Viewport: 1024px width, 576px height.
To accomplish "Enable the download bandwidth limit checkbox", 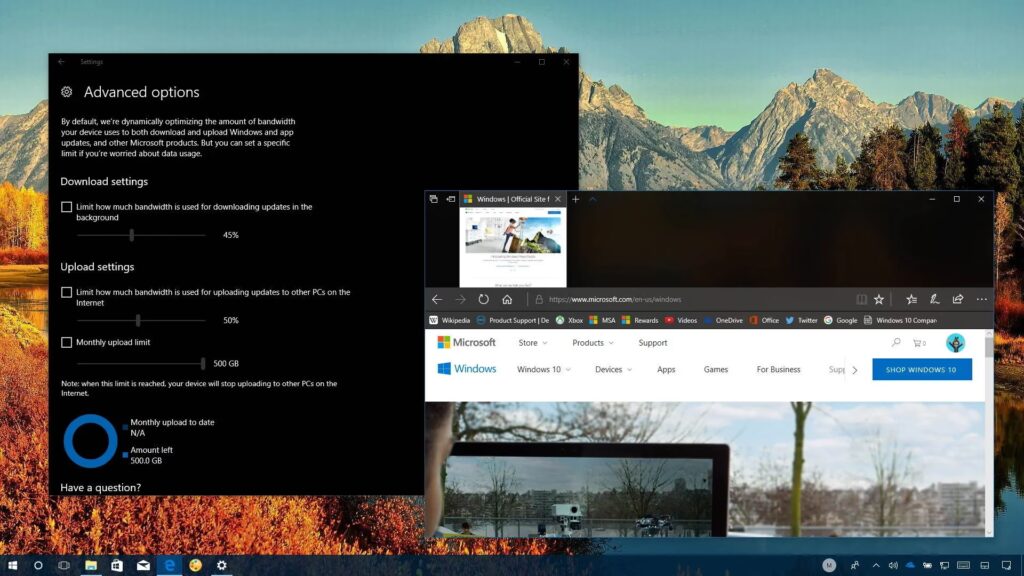I will 67,207.
